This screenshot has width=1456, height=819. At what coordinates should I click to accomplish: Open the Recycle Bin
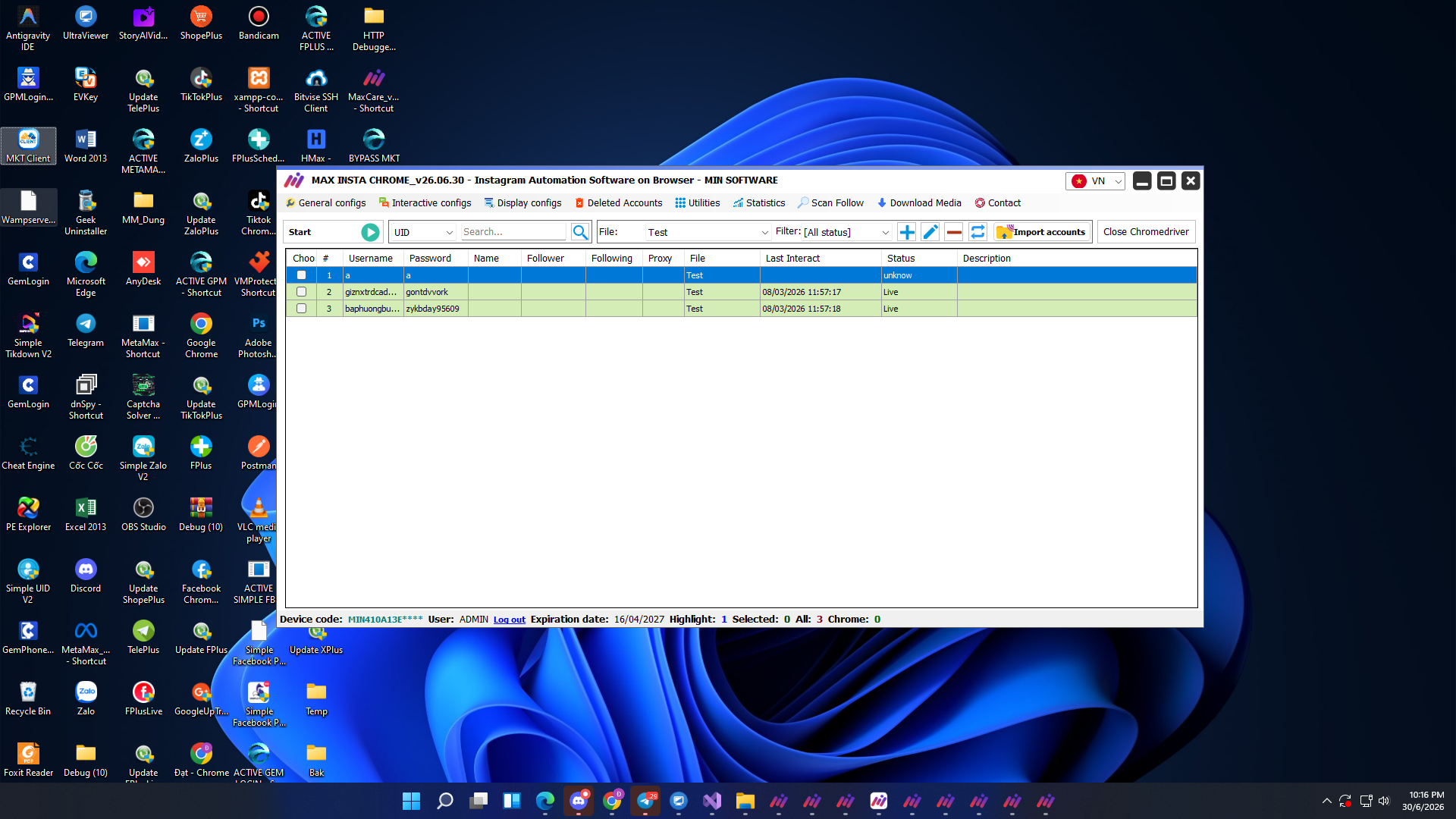pyautogui.click(x=28, y=698)
